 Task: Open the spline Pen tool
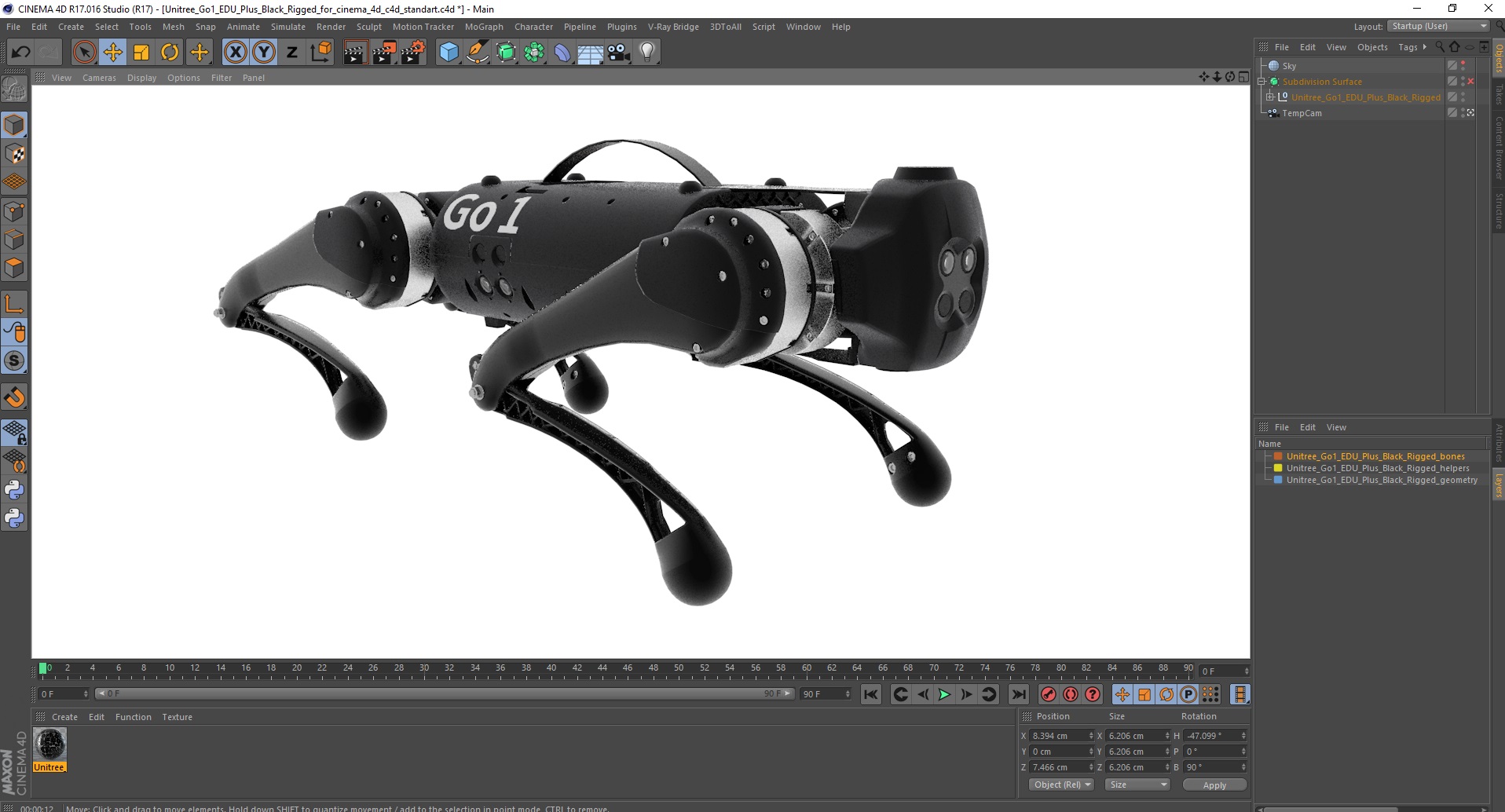478,53
